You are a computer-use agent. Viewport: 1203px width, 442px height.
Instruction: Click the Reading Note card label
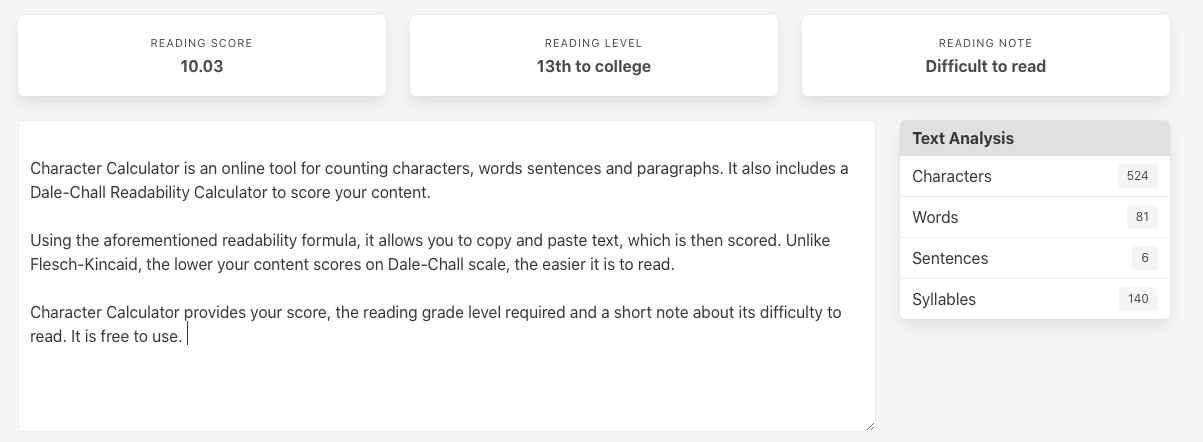(985, 43)
